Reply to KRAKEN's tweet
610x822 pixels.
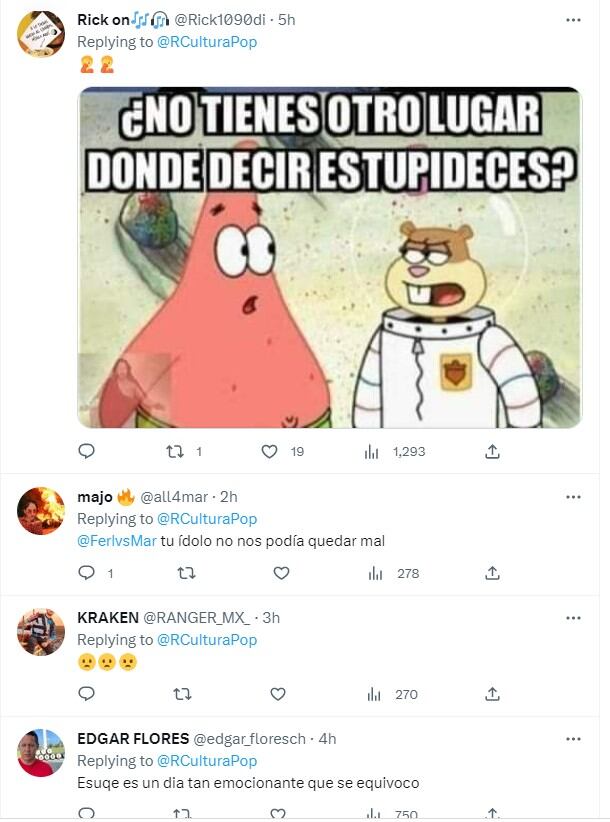[86, 694]
